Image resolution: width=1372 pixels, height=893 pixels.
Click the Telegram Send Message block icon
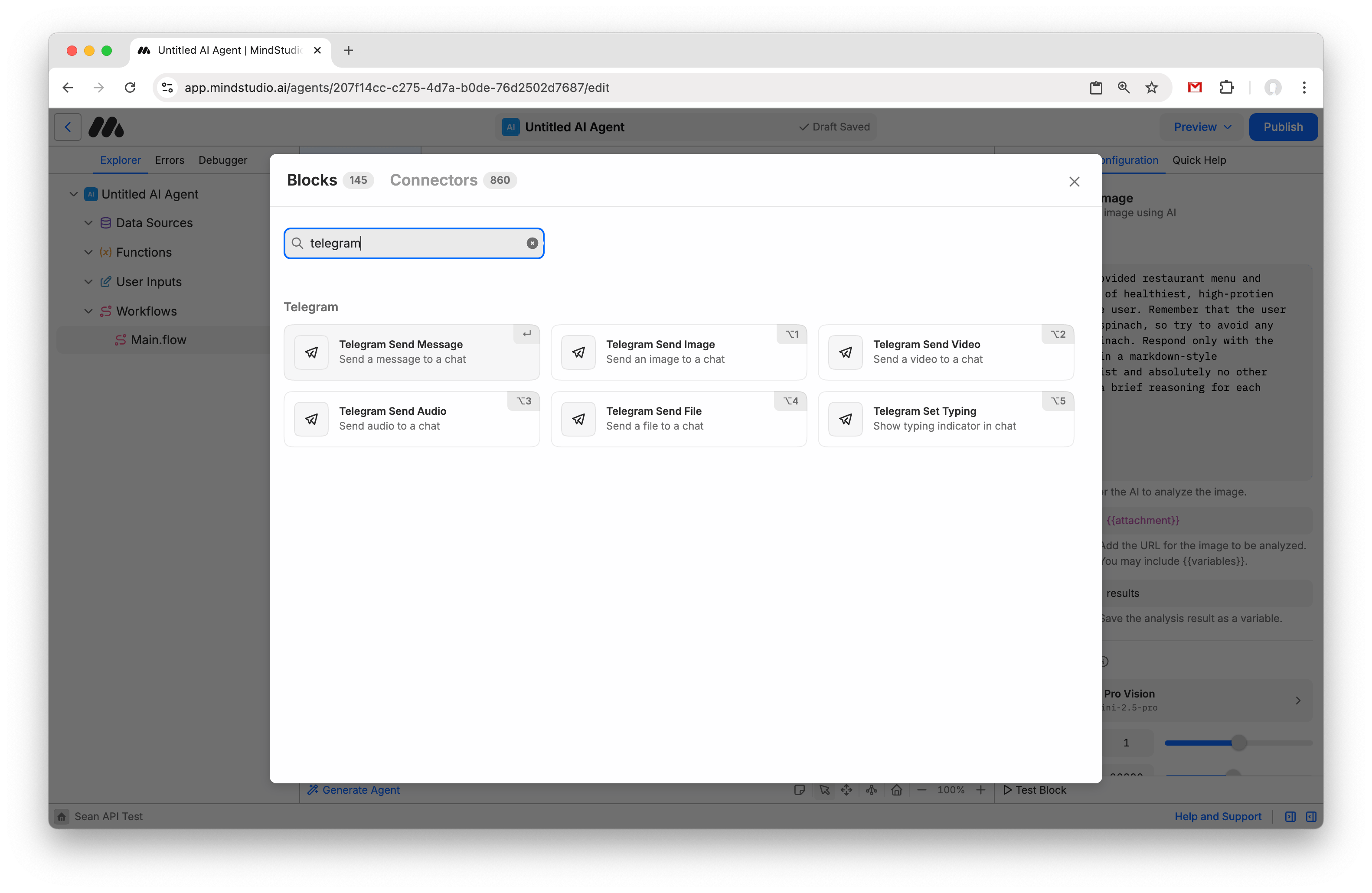(311, 352)
